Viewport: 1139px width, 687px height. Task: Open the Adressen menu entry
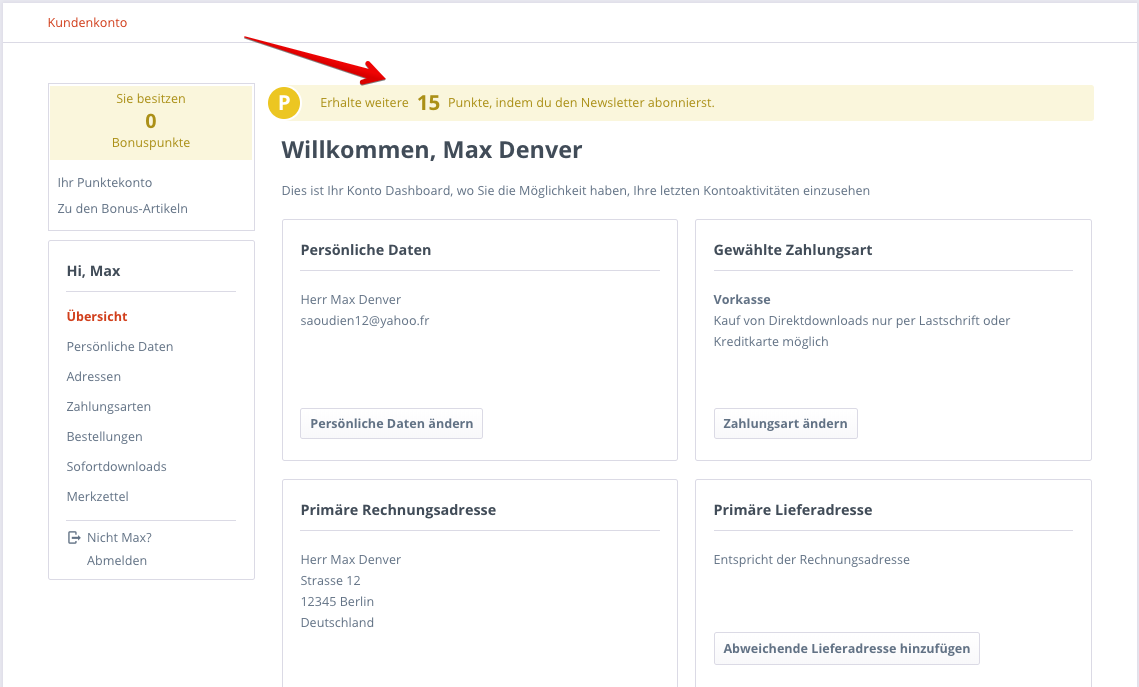[94, 376]
